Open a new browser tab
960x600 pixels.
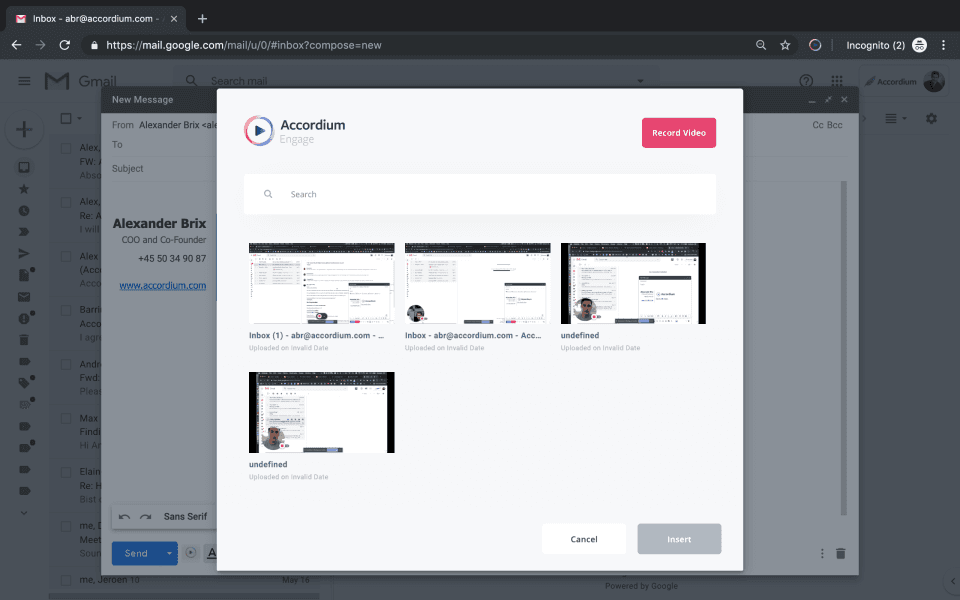[x=203, y=18]
